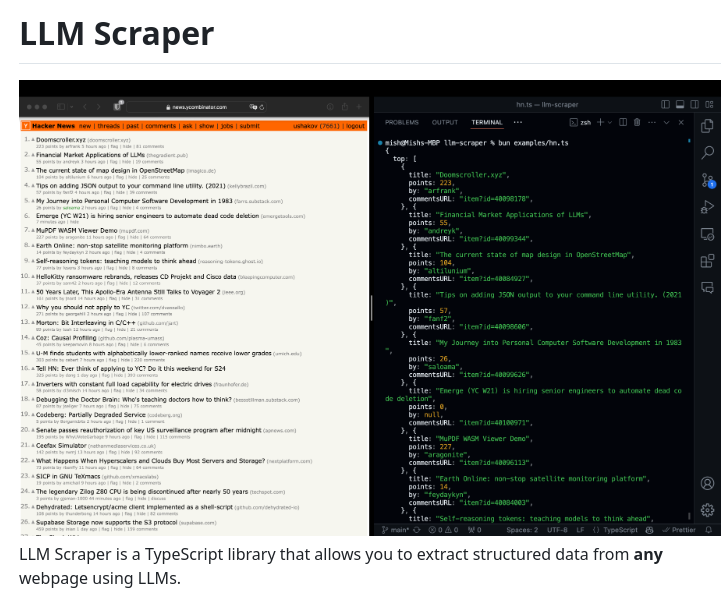
Task: Open Source Control in activity bar
Action: (x=707, y=181)
